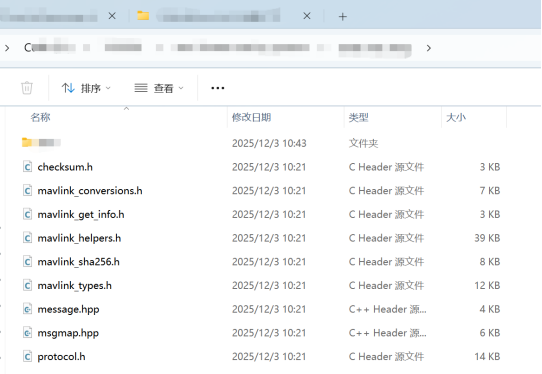This screenshot has width=542, height=374.
Task: Select file name checksum.h
Action: [65, 167]
